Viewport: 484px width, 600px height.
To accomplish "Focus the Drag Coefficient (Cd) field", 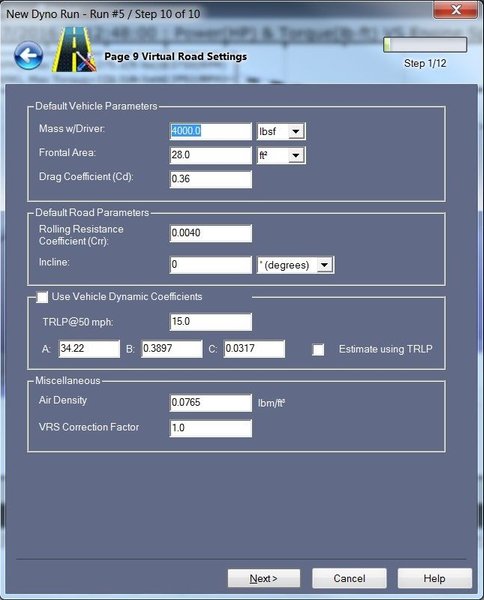I will click(211, 179).
